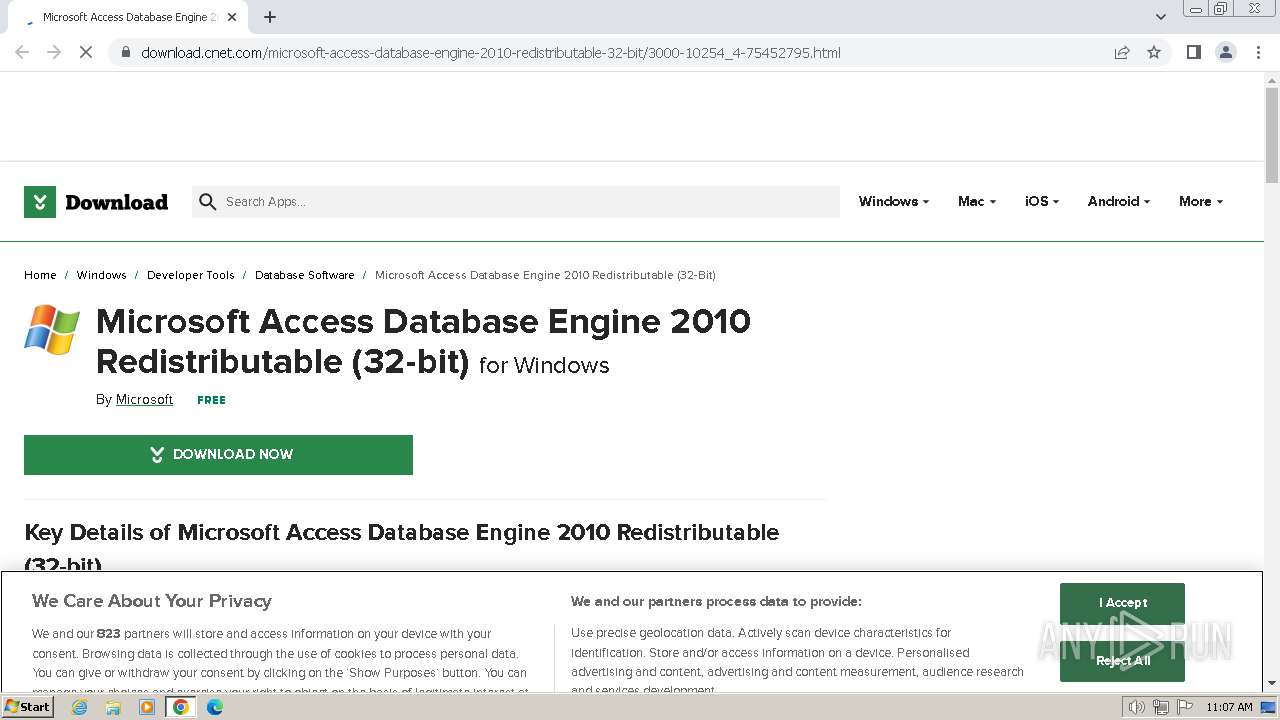Reject all cookies
1280x720 pixels.
(1122, 661)
